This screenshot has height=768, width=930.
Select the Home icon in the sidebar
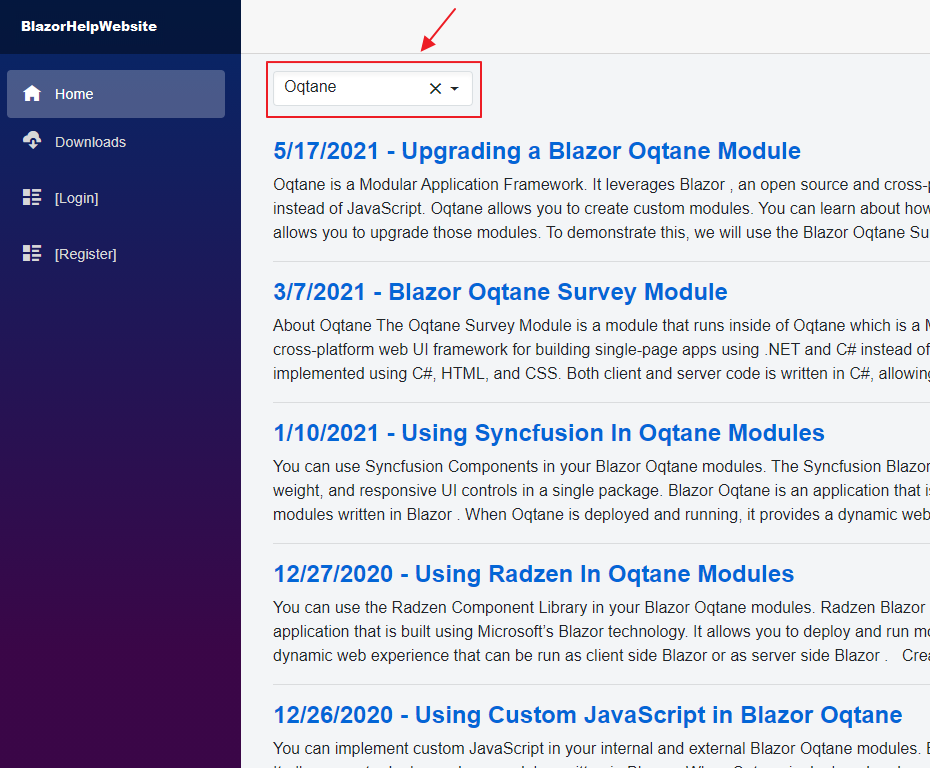coord(33,93)
